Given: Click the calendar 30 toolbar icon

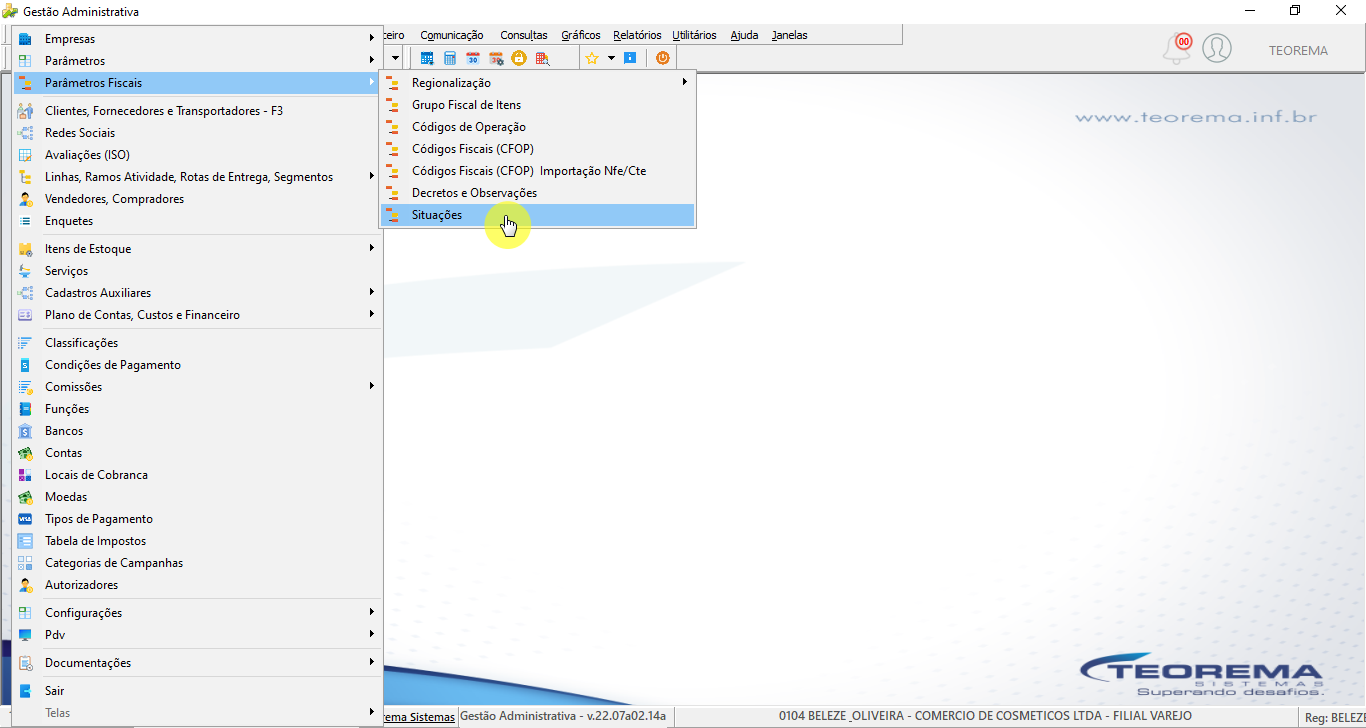Looking at the screenshot, I should tap(473, 58).
